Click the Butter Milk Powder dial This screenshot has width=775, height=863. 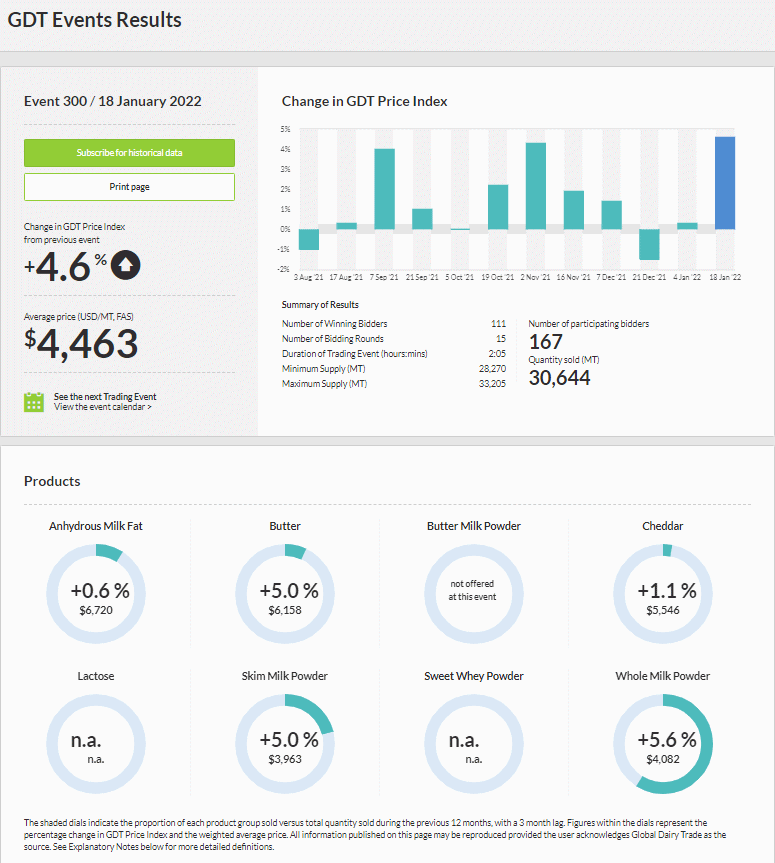click(473, 594)
